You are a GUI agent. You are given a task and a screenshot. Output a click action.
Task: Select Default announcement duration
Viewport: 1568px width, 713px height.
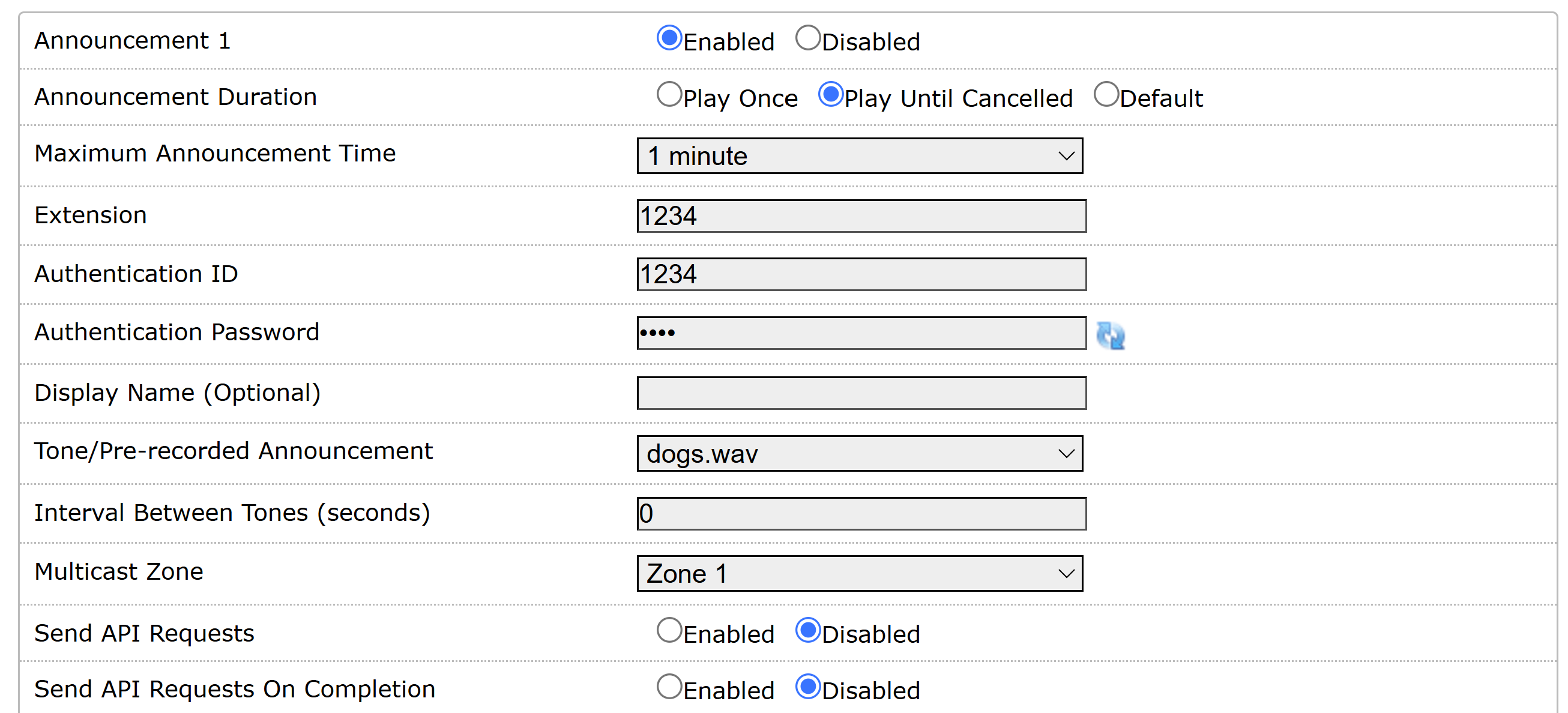(1105, 94)
